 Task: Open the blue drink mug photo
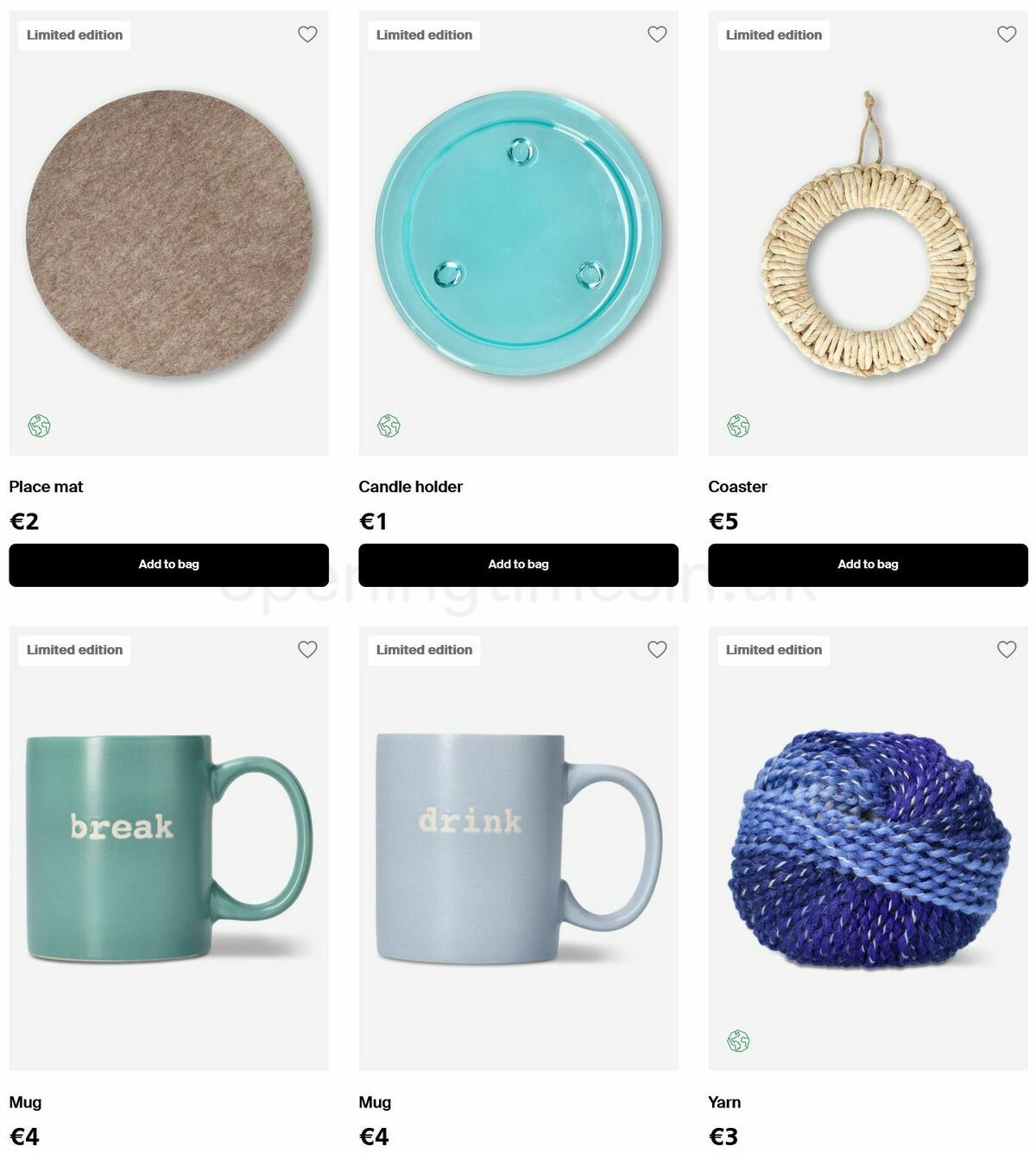click(x=519, y=848)
